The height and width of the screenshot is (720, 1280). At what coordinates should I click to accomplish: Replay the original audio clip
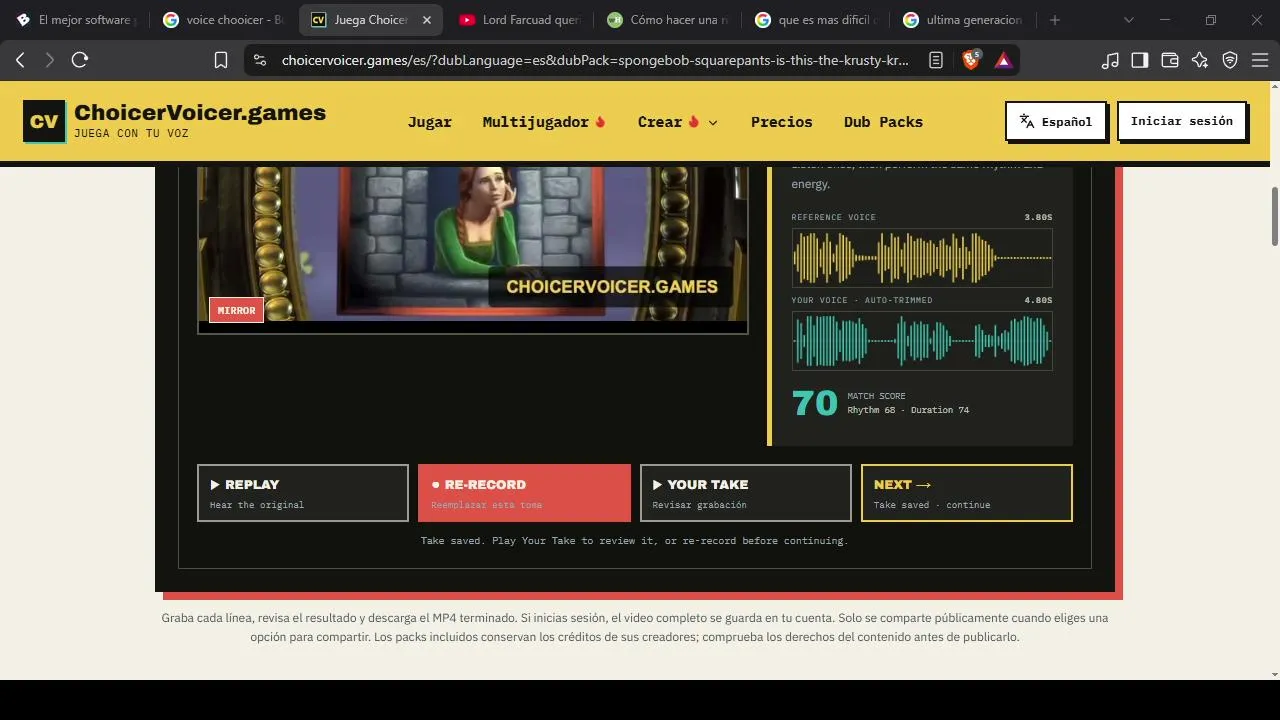pyautogui.click(x=303, y=493)
